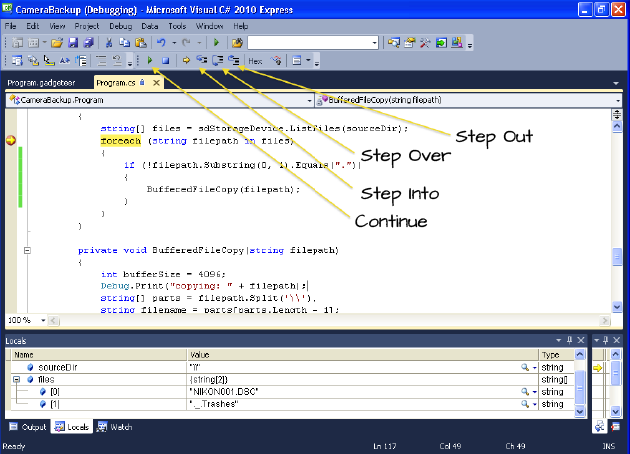
Task: Click the code editor vertical scrollbar thumb
Action: point(617,257)
